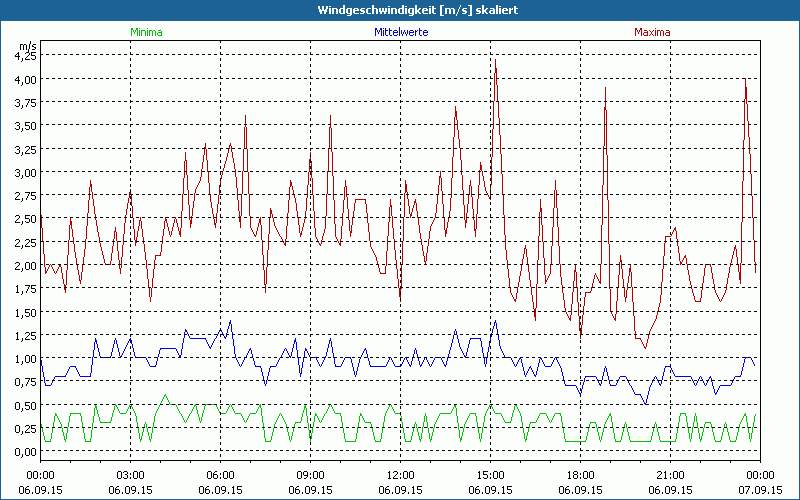Viewport: 800px width, 500px height.
Task: Select the Mittelwerte legend label
Action: 400,32
